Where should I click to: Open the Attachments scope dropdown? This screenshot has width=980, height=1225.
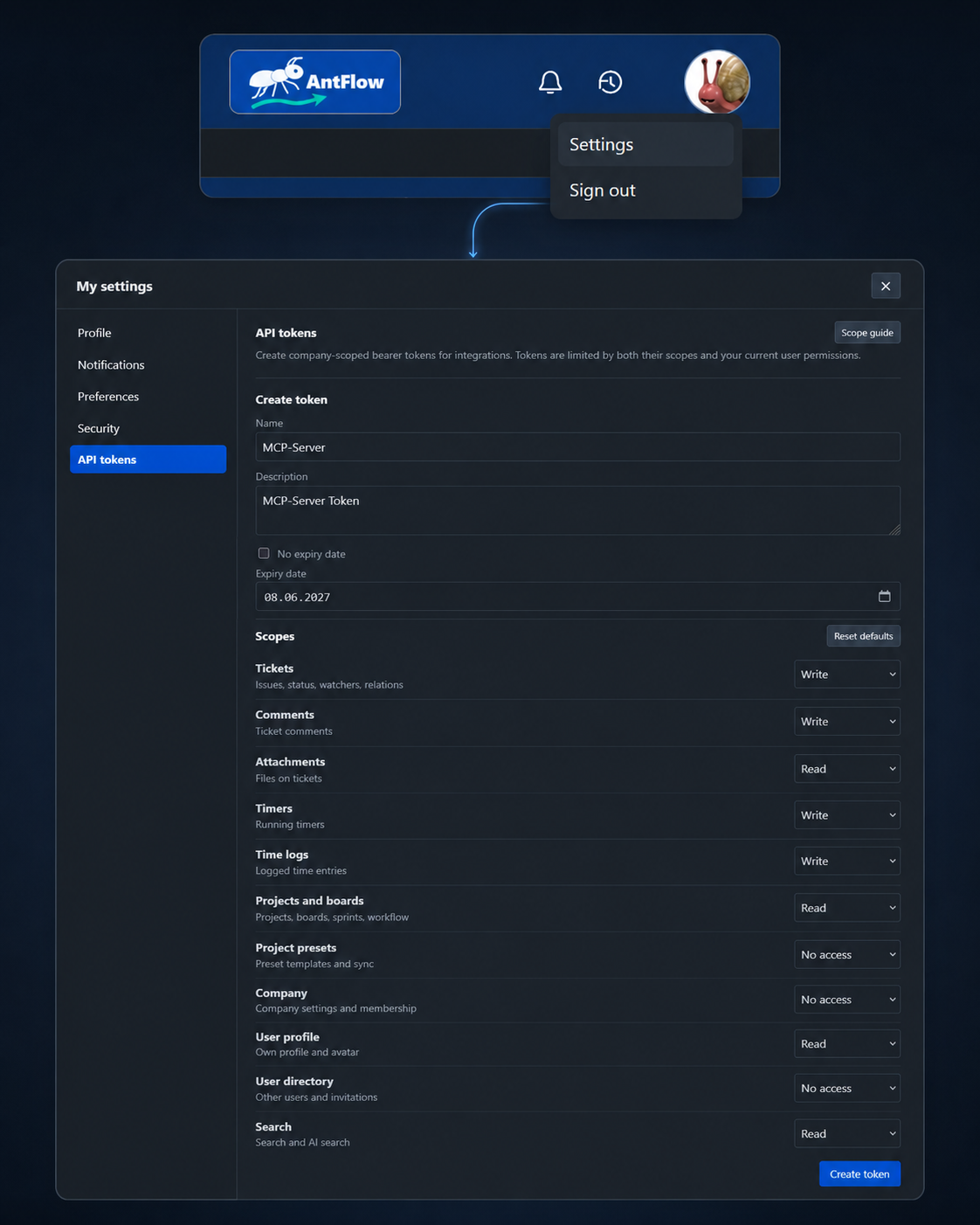(x=846, y=769)
